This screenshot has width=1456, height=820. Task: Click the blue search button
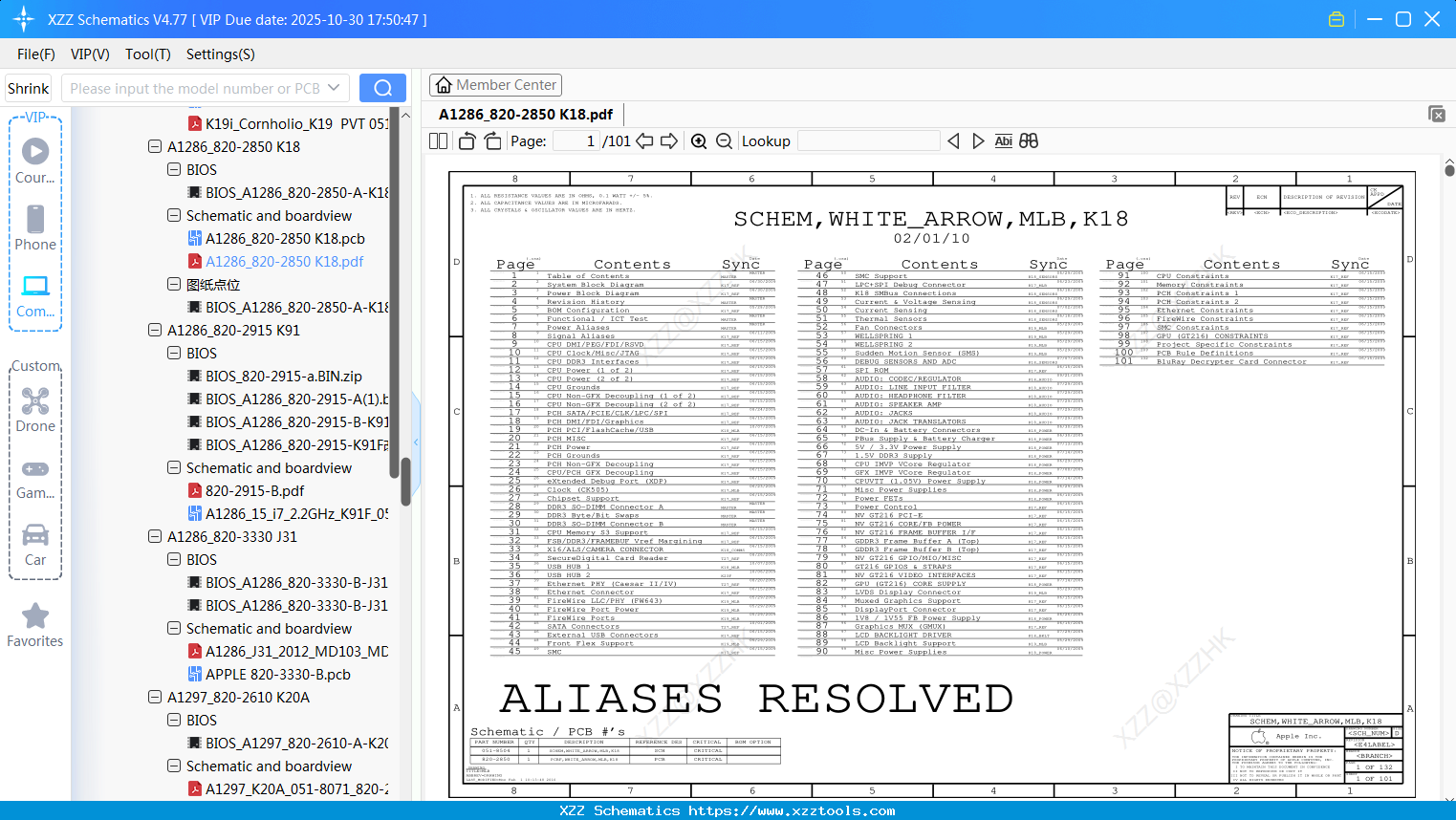pos(382,88)
